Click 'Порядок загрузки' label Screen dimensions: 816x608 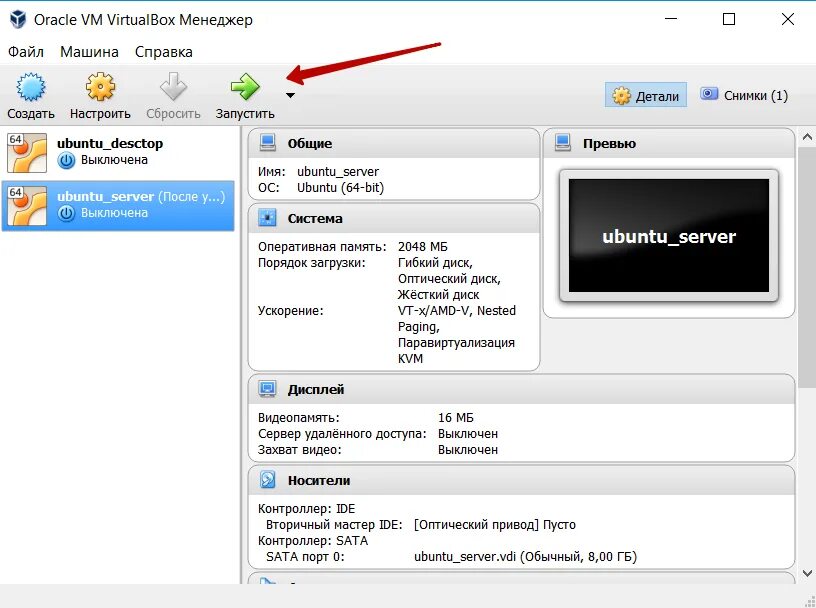[x=312, y=263]
